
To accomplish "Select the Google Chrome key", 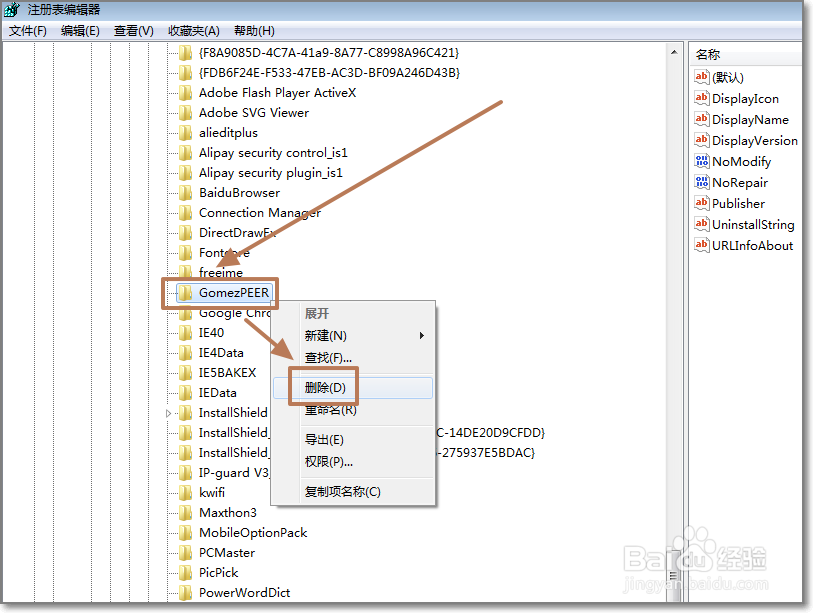I will 234,313.
